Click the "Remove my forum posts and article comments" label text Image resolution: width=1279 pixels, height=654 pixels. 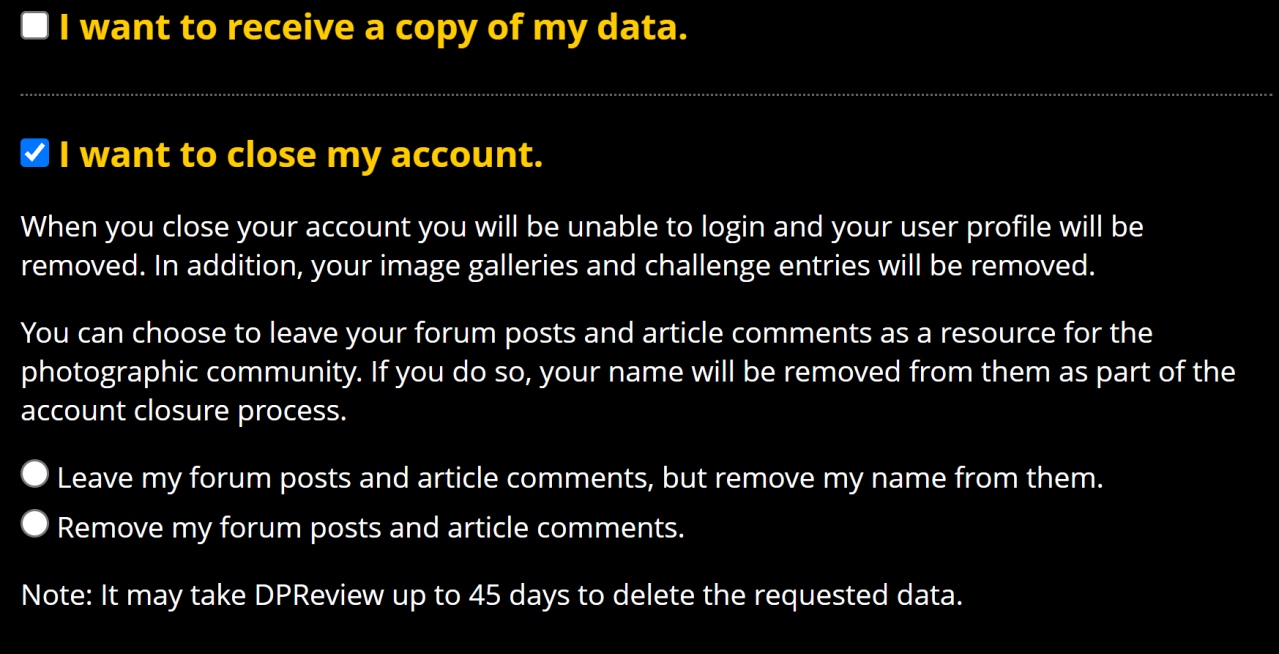370,527
